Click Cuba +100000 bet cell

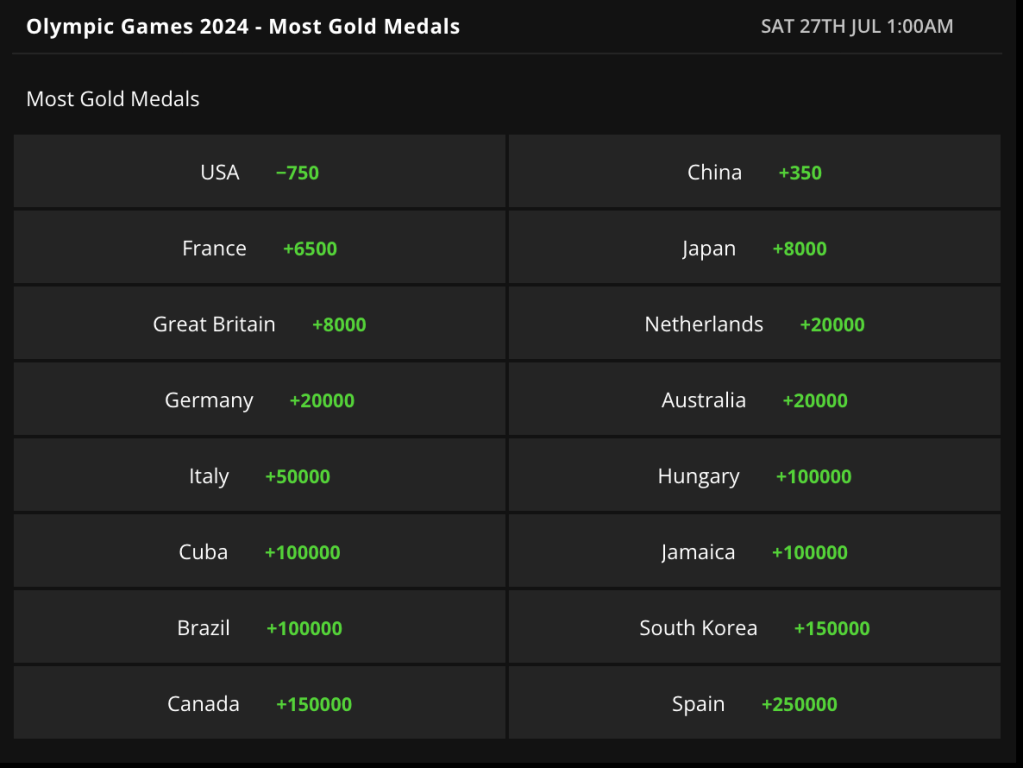260,551
